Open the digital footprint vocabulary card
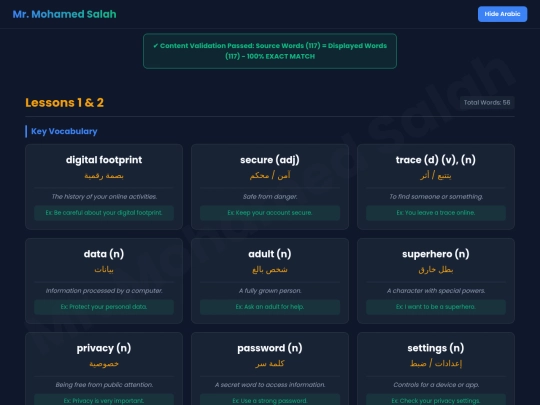 tap(104, 187)
